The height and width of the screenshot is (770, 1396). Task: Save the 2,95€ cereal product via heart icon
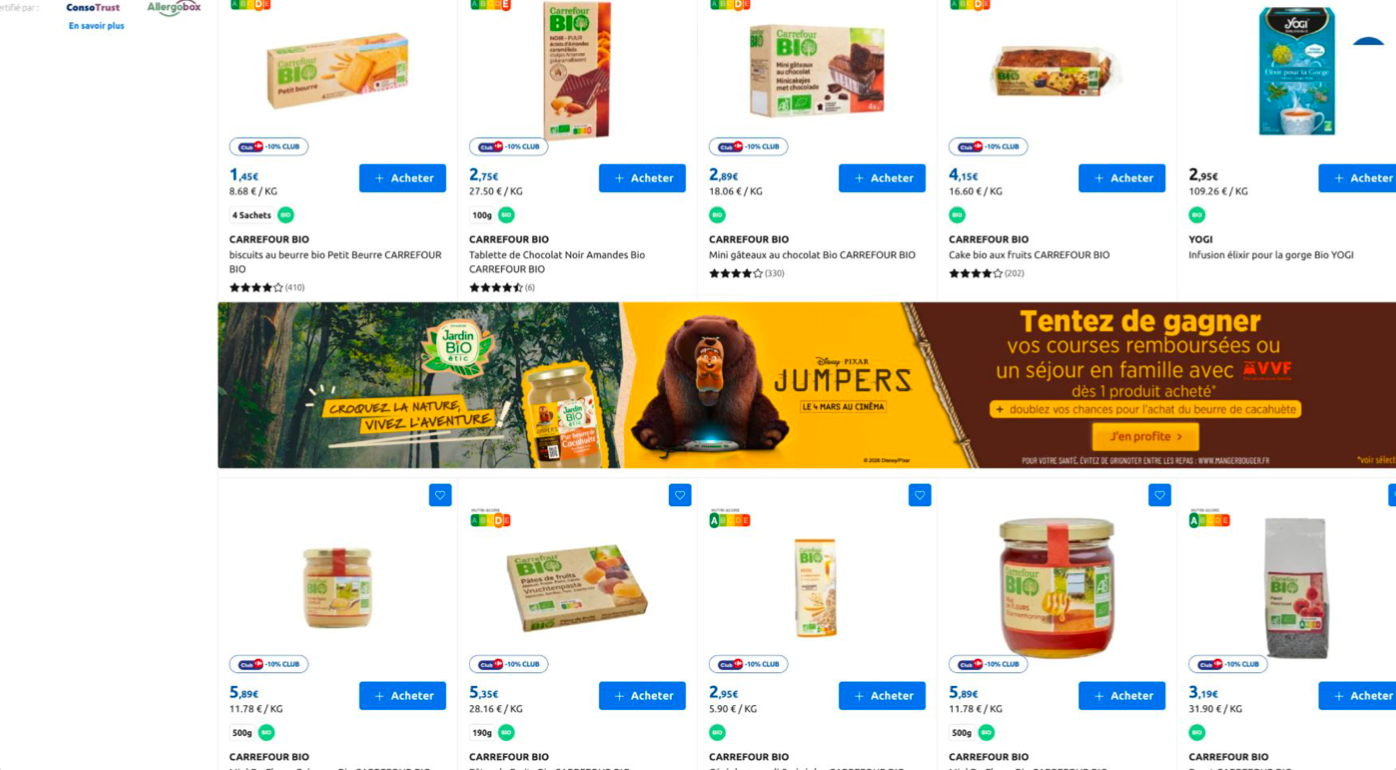point(920,495)
